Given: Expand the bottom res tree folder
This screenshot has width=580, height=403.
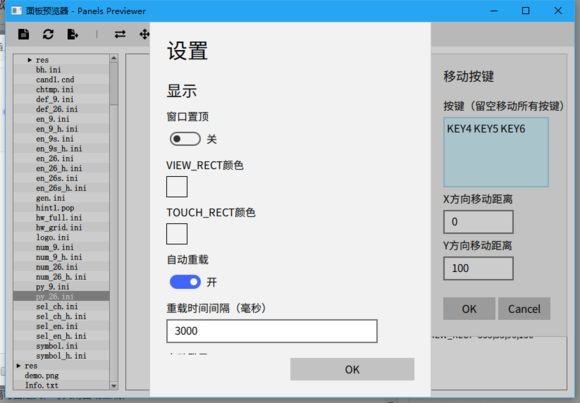Looking at the screenshot, I should (18, 366).
